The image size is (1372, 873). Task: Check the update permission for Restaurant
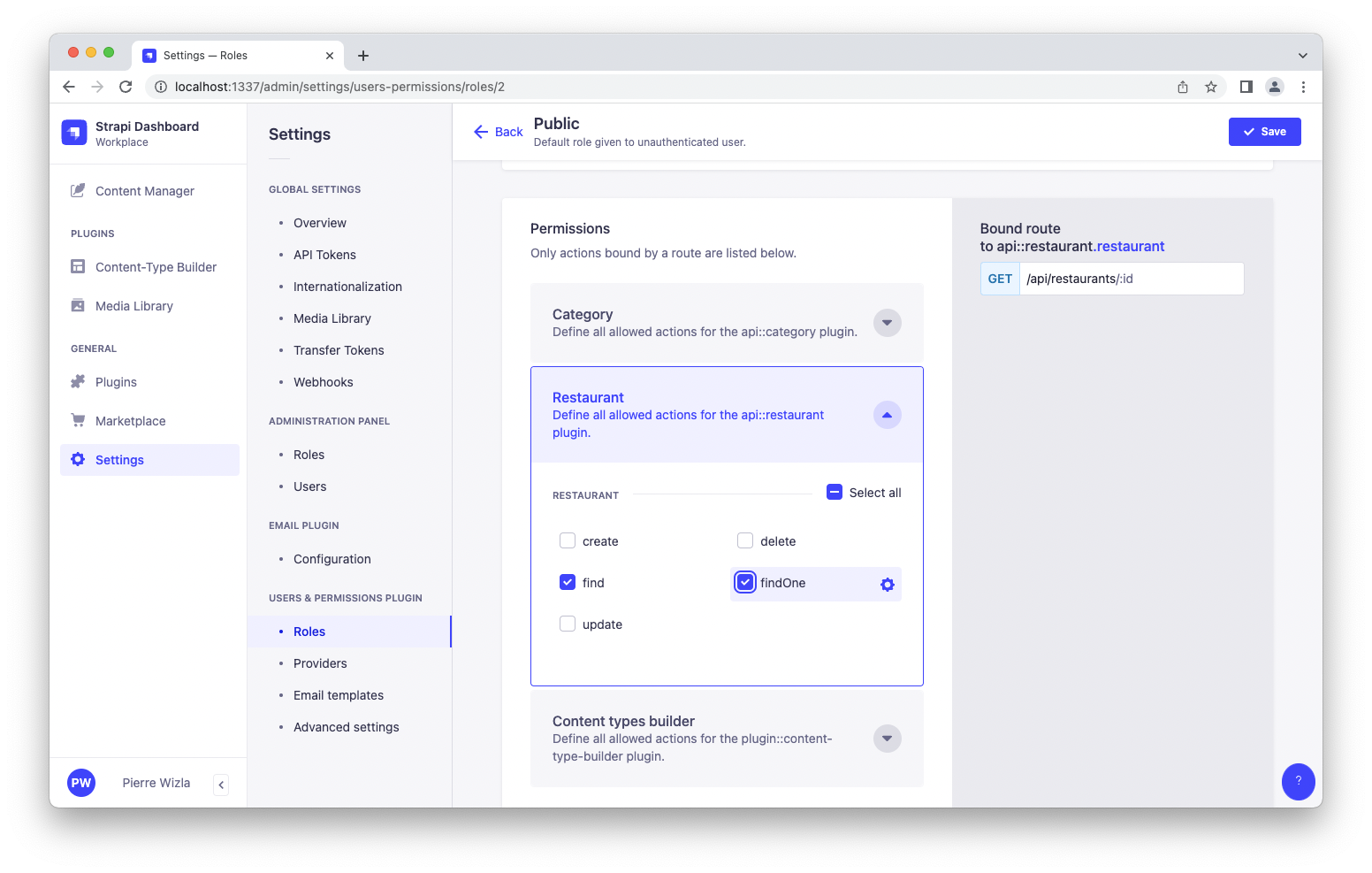(567, 624)
